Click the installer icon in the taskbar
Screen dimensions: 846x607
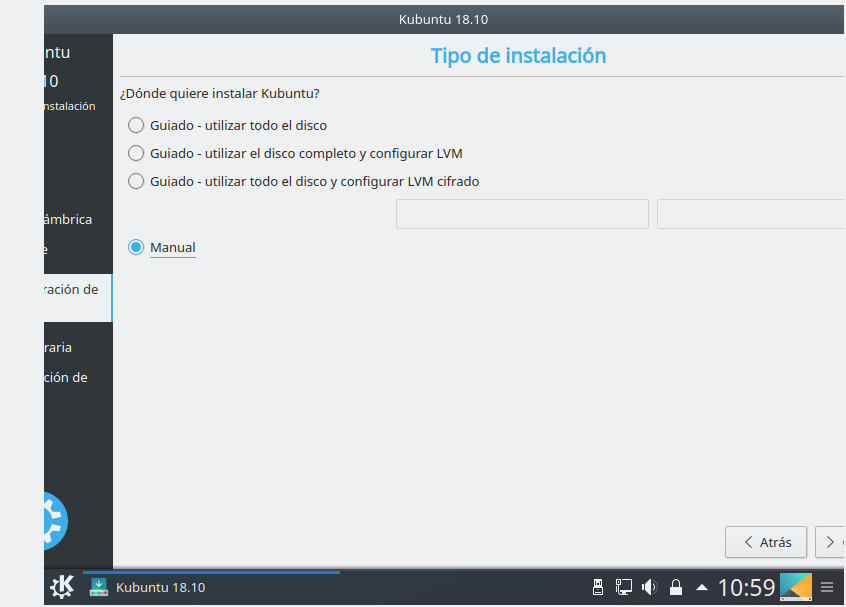tap(99, 587)
